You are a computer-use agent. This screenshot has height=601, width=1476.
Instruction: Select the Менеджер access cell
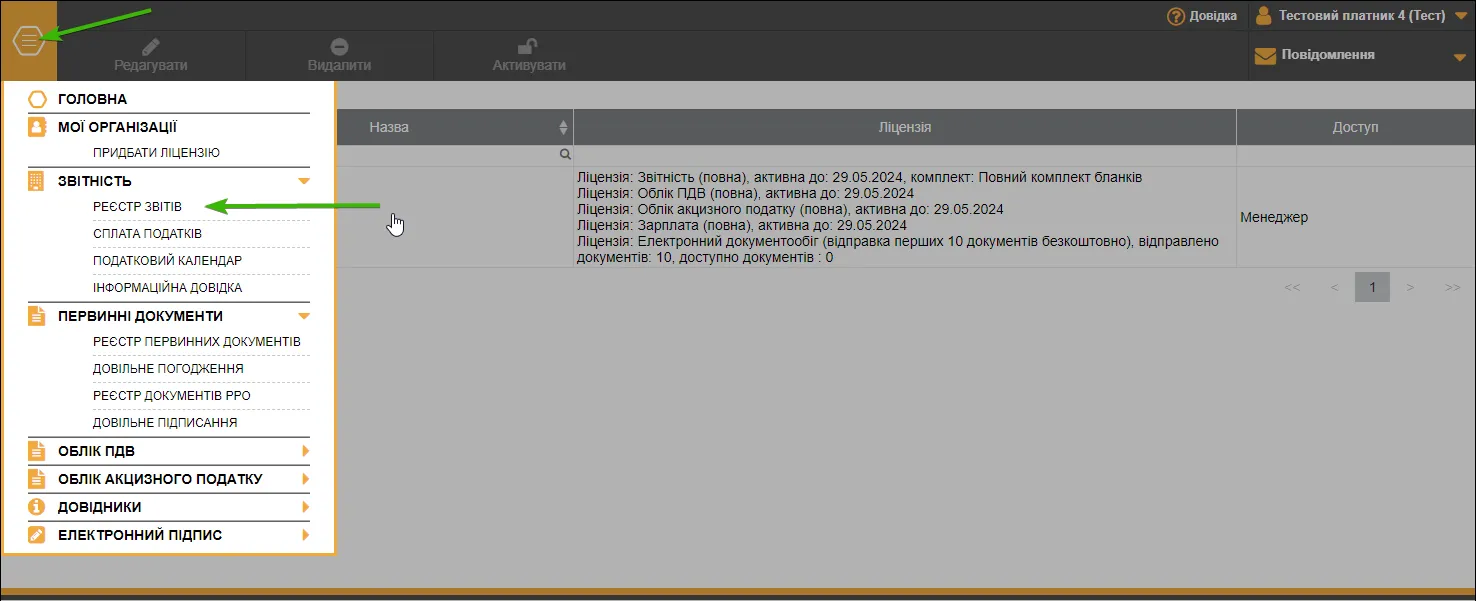click(x=1274, y=217)
